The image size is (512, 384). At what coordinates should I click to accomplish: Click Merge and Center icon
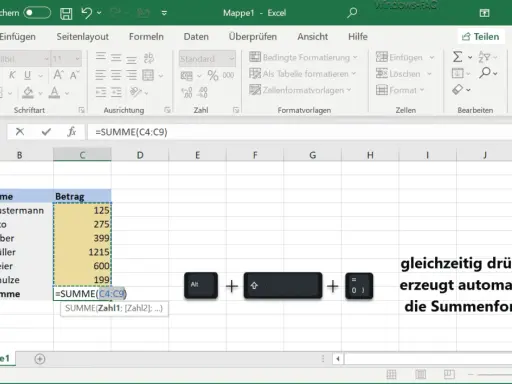coord(148,75)
